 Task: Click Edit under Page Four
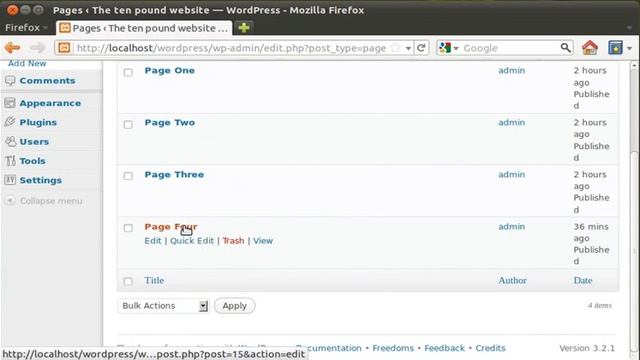point(153,240)
